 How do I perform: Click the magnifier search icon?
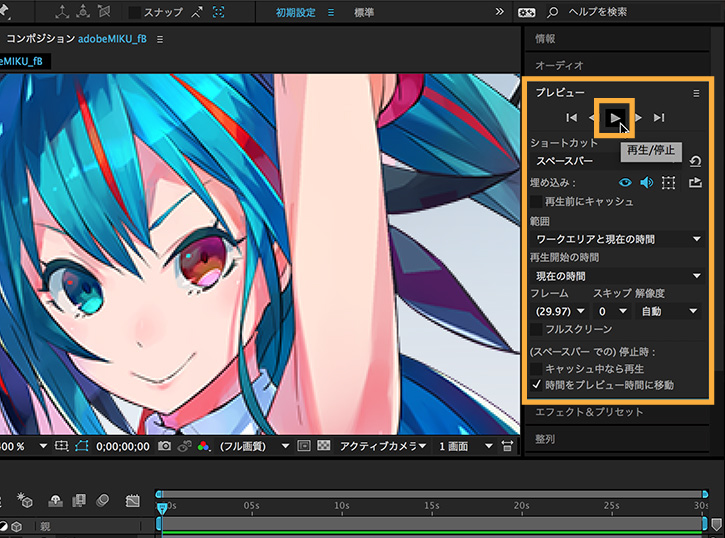click(x=552, y=12)
